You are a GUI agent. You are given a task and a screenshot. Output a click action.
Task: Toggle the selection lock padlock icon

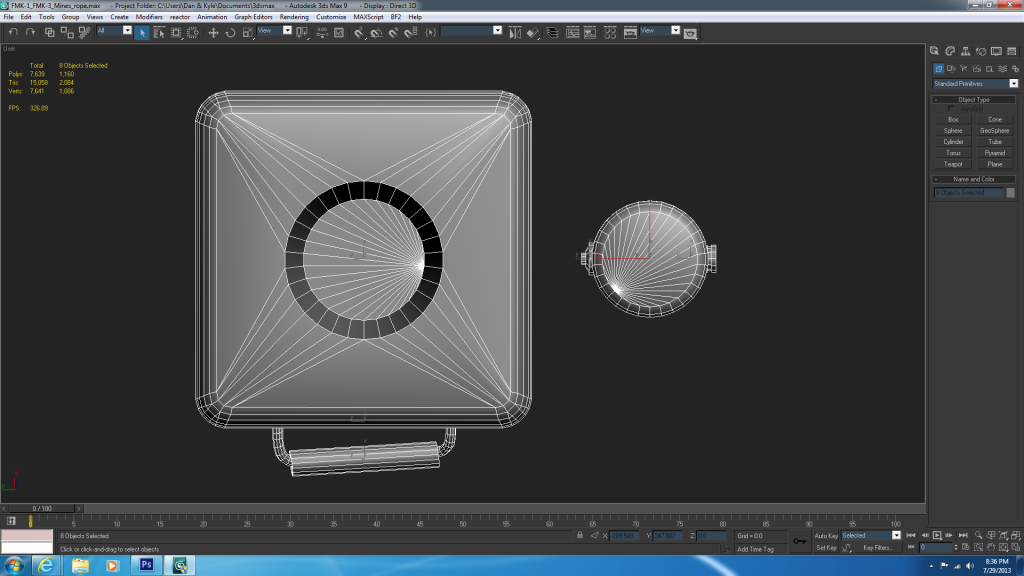point(580,536)
